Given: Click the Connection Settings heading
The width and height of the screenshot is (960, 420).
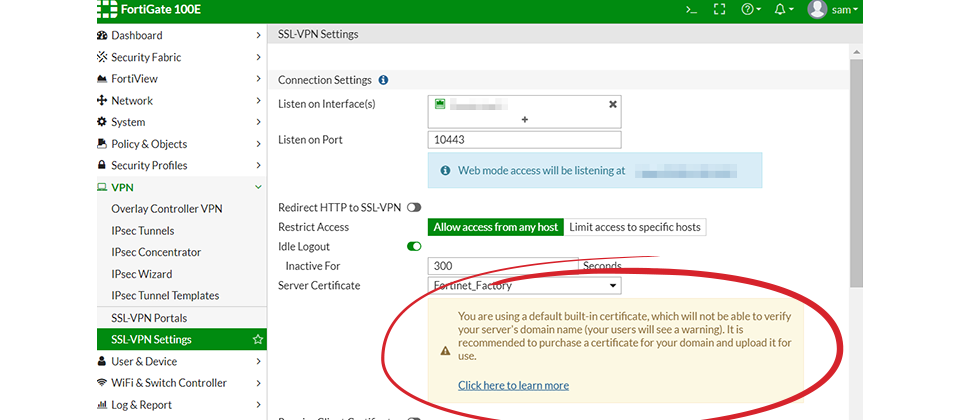Looking at the screenshot, I should 324,80.
